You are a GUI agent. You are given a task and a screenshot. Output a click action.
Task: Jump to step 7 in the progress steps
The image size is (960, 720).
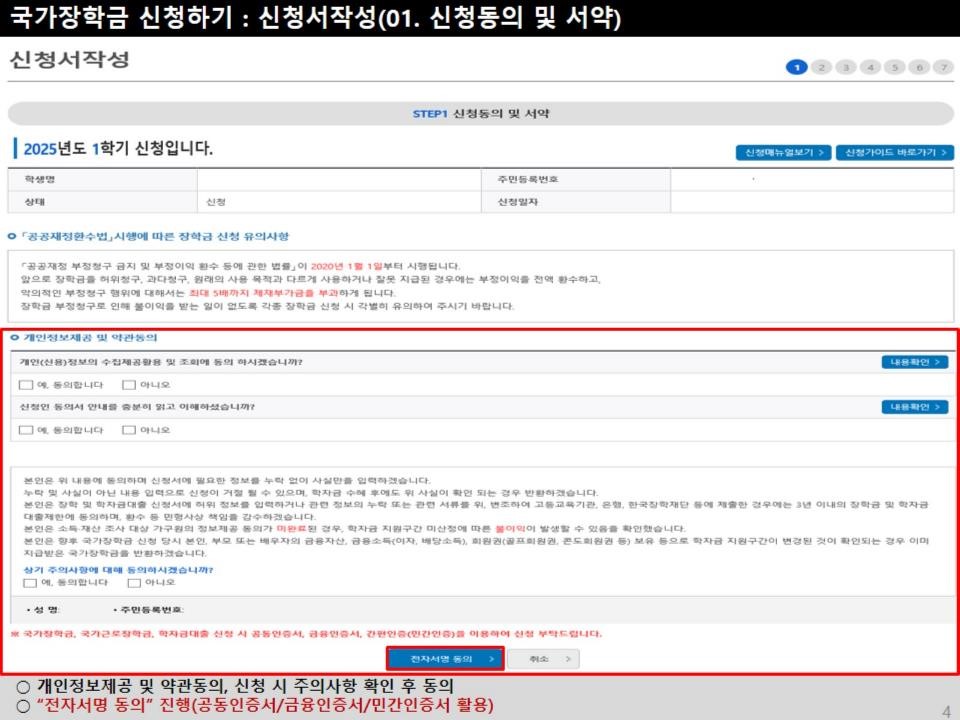coord(945,64)
